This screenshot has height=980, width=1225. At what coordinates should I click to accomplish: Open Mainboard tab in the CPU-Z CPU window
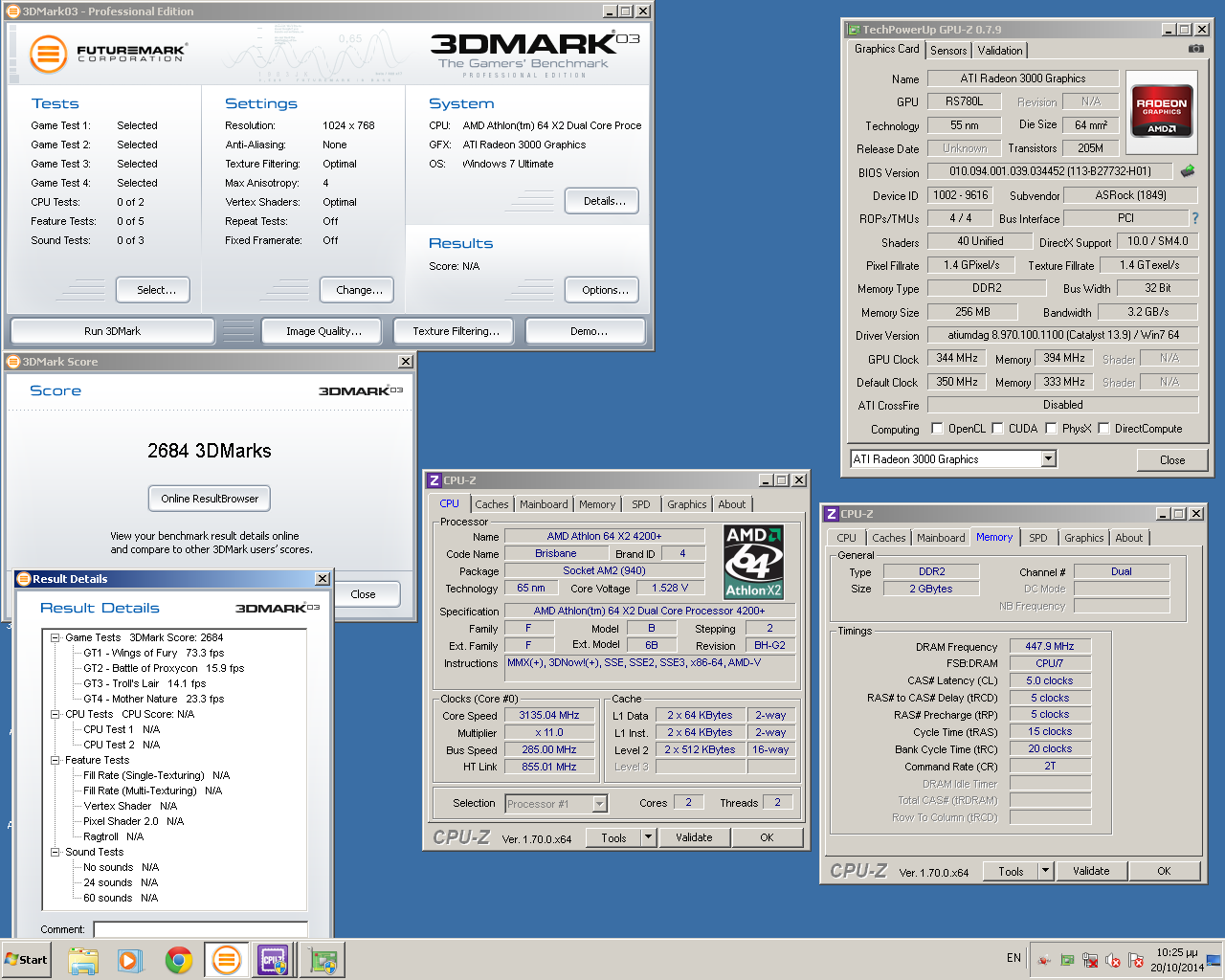pos(544,504)
